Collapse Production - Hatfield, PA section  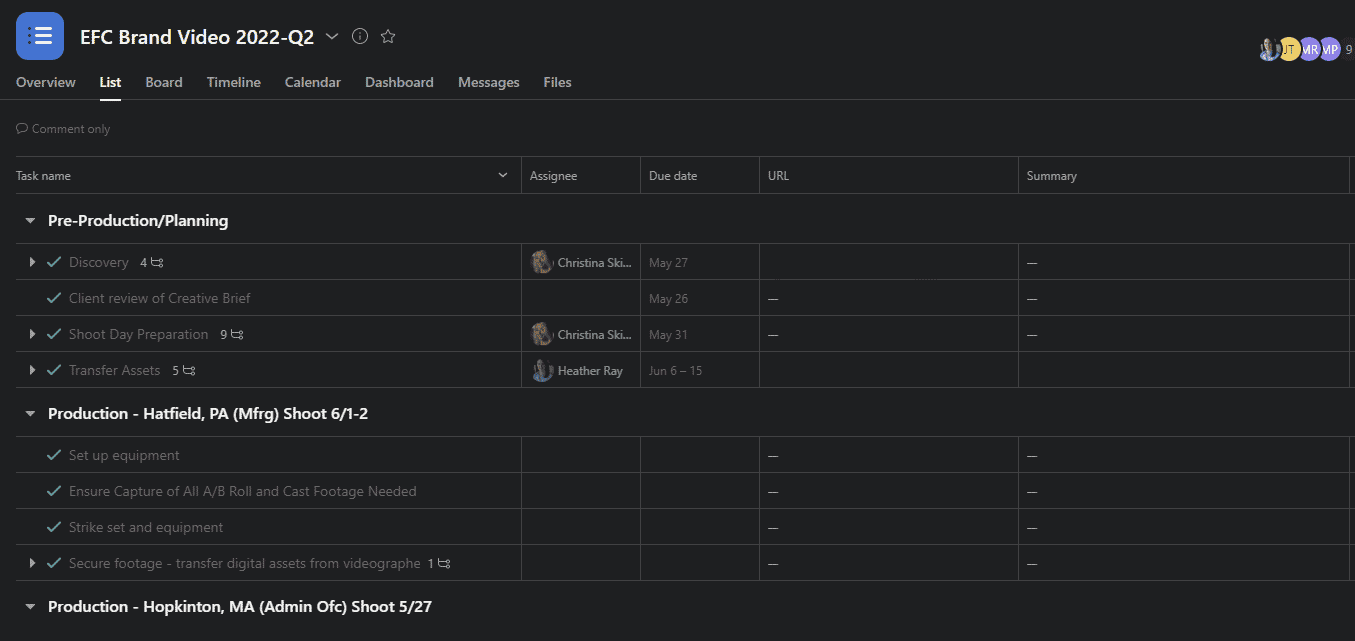pos(30,413)
